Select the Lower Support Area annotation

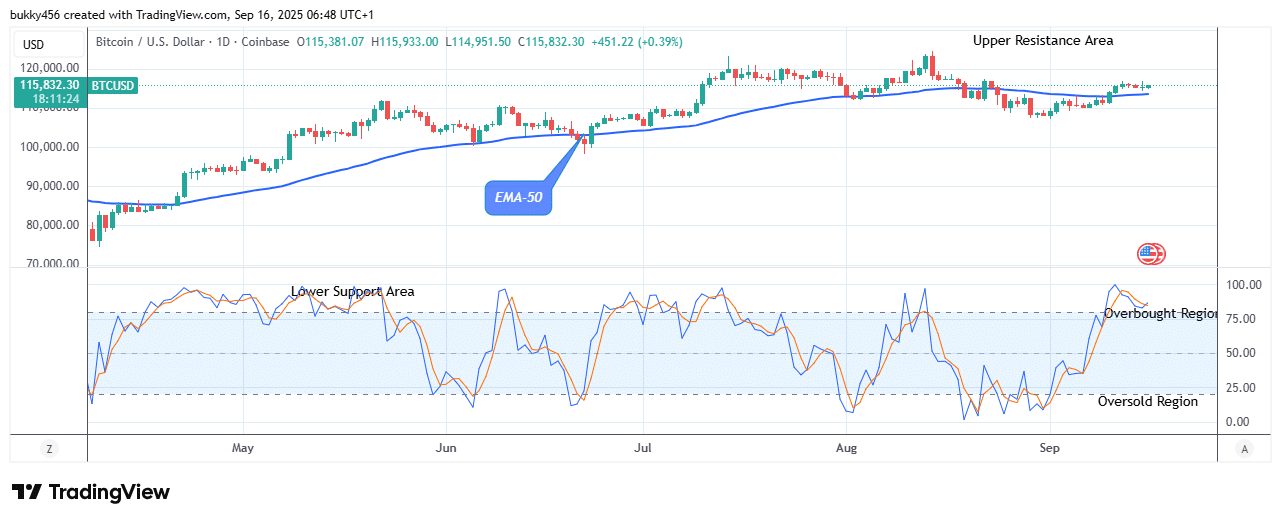(353, 292)
